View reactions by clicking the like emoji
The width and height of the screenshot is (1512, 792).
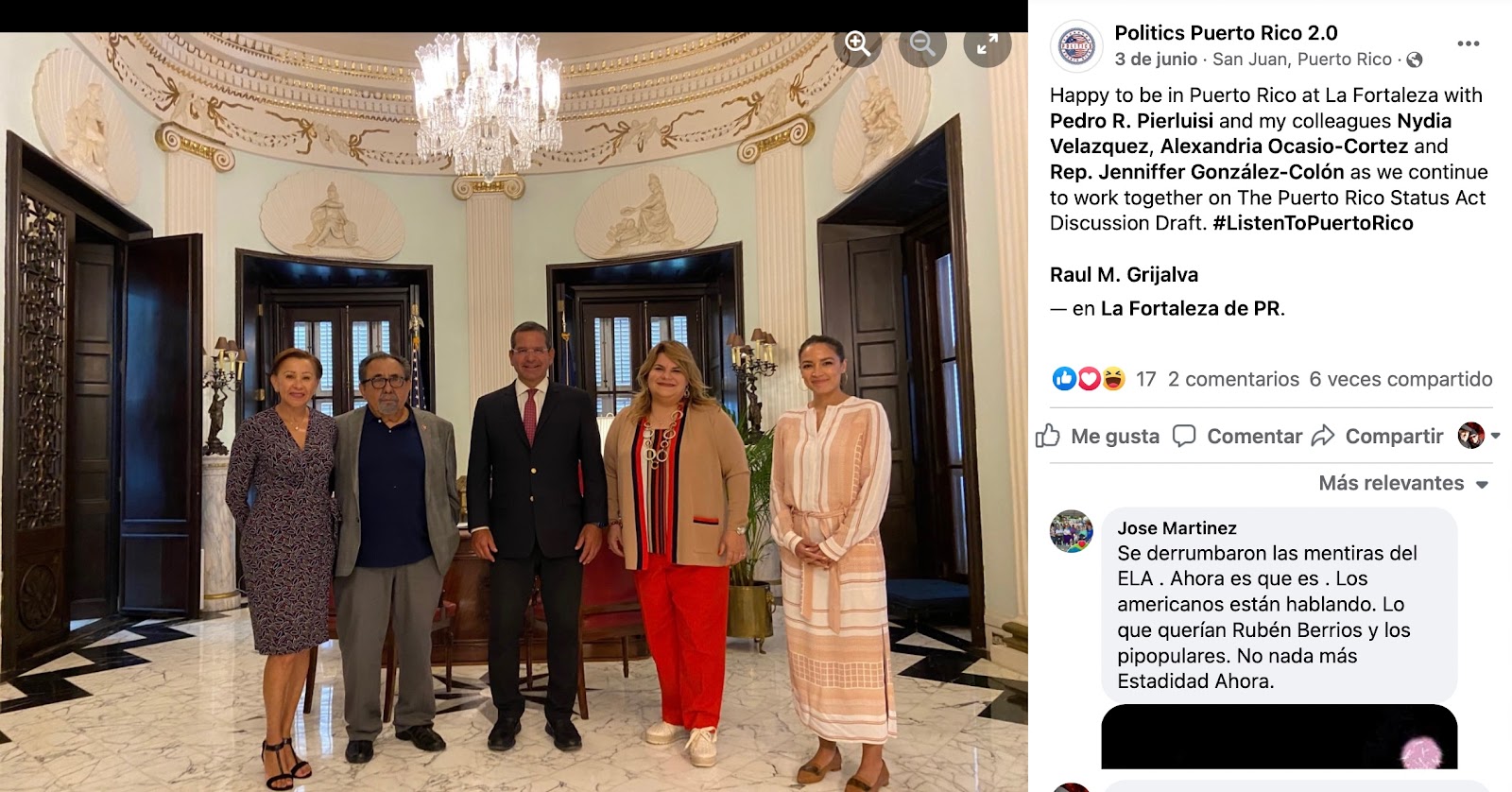1064,379
